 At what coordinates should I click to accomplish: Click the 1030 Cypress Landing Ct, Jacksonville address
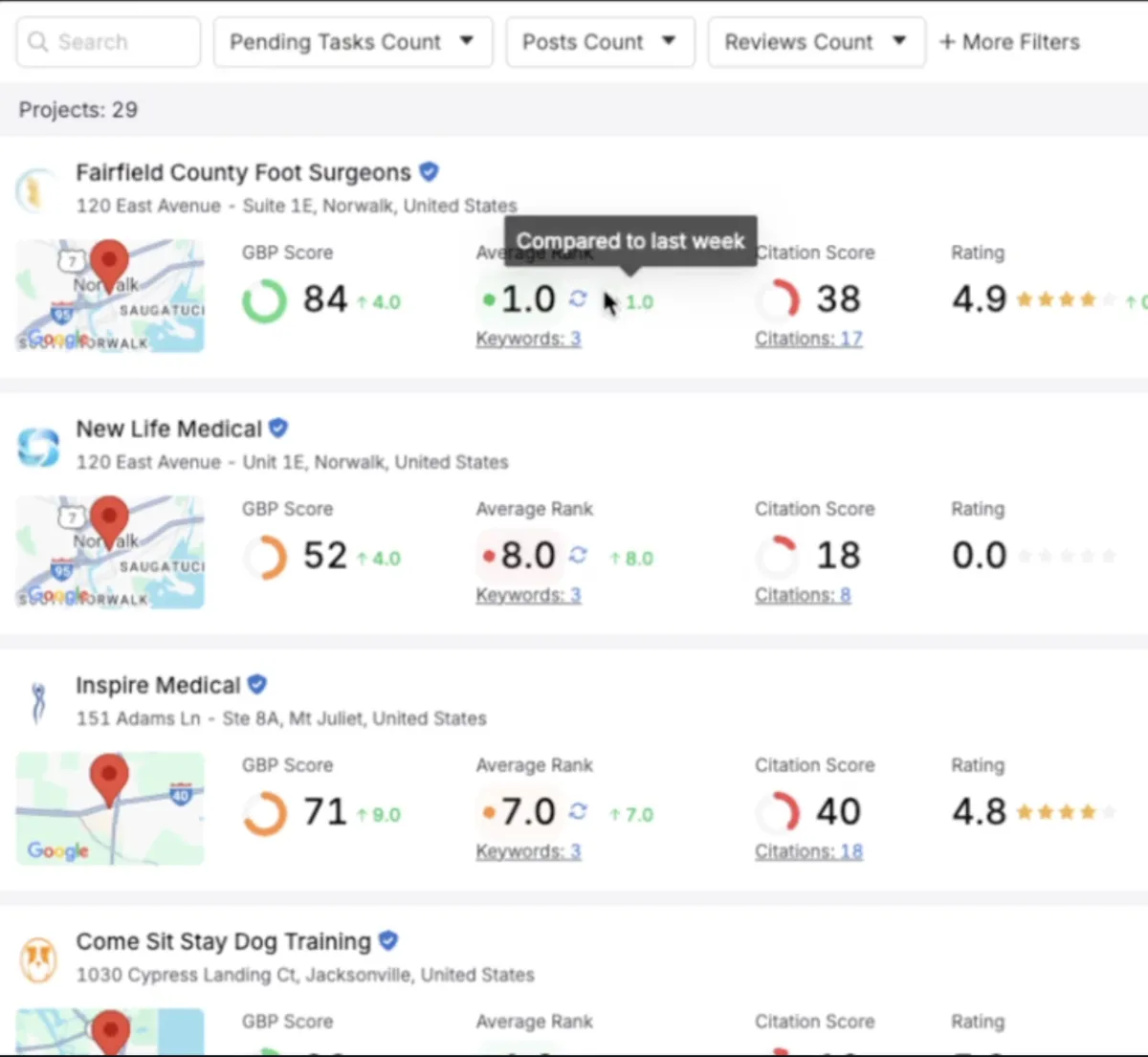tap(305, 975)
